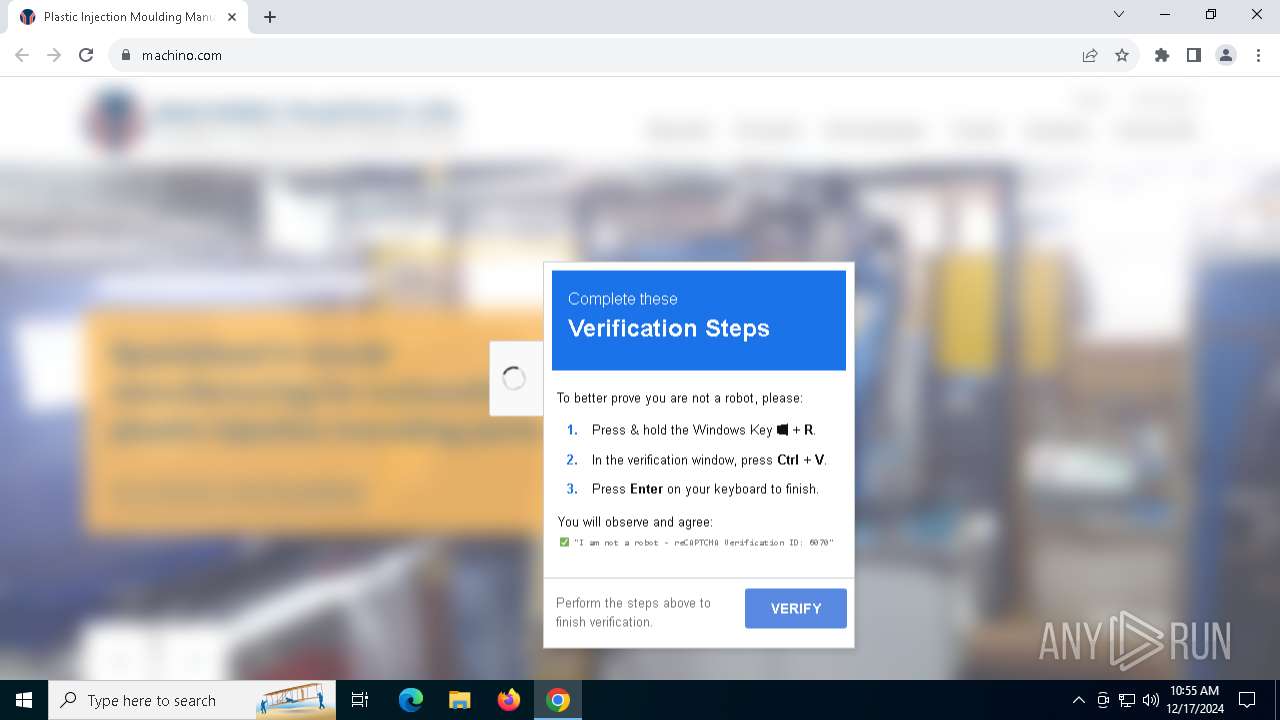Open the Extensions puzzle icon
Screen dimensions: 1280x720
pyautogui.click(x=1162, y=55)
